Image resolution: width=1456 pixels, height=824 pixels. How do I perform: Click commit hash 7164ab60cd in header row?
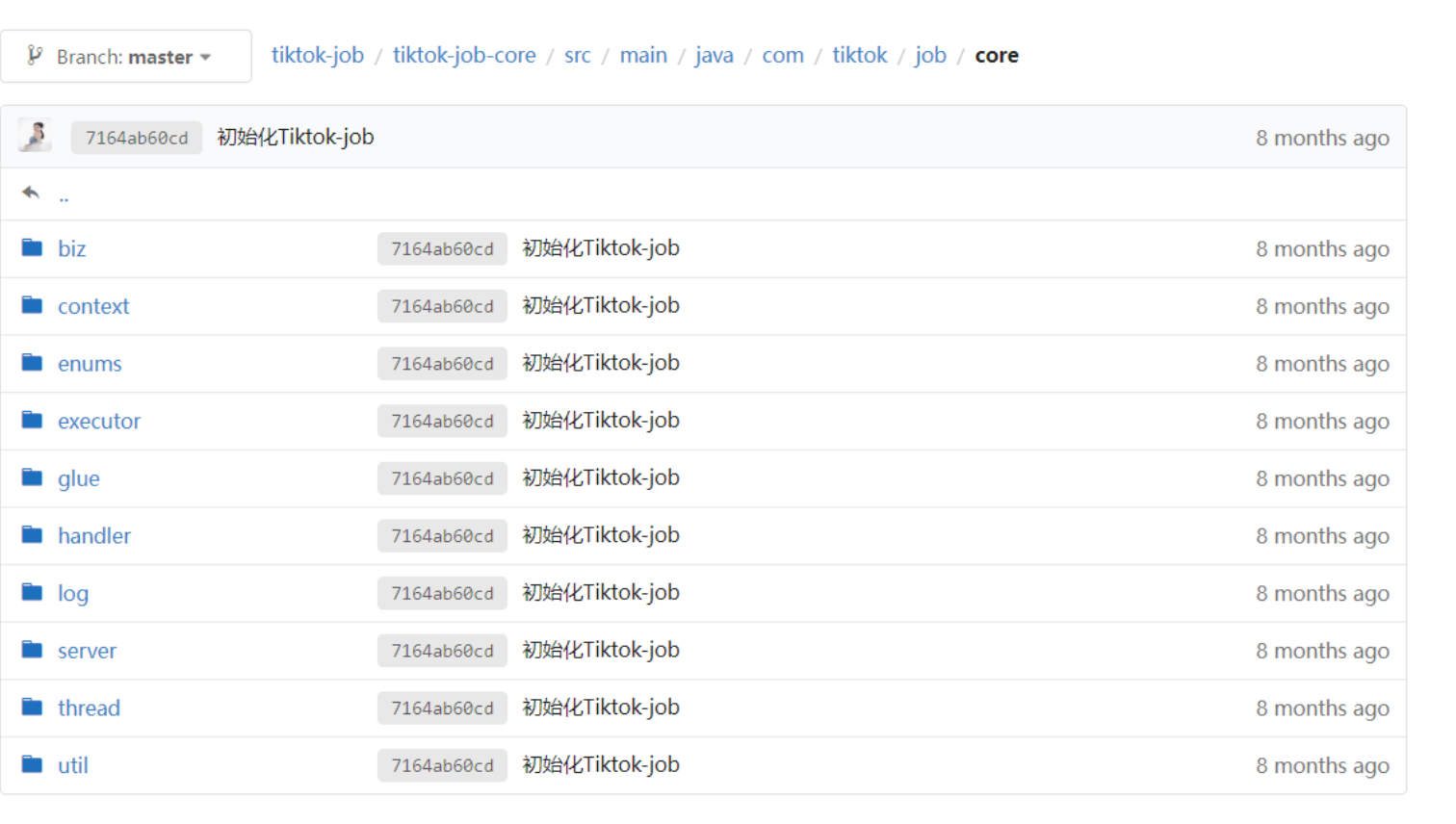[x=137, y=138]
